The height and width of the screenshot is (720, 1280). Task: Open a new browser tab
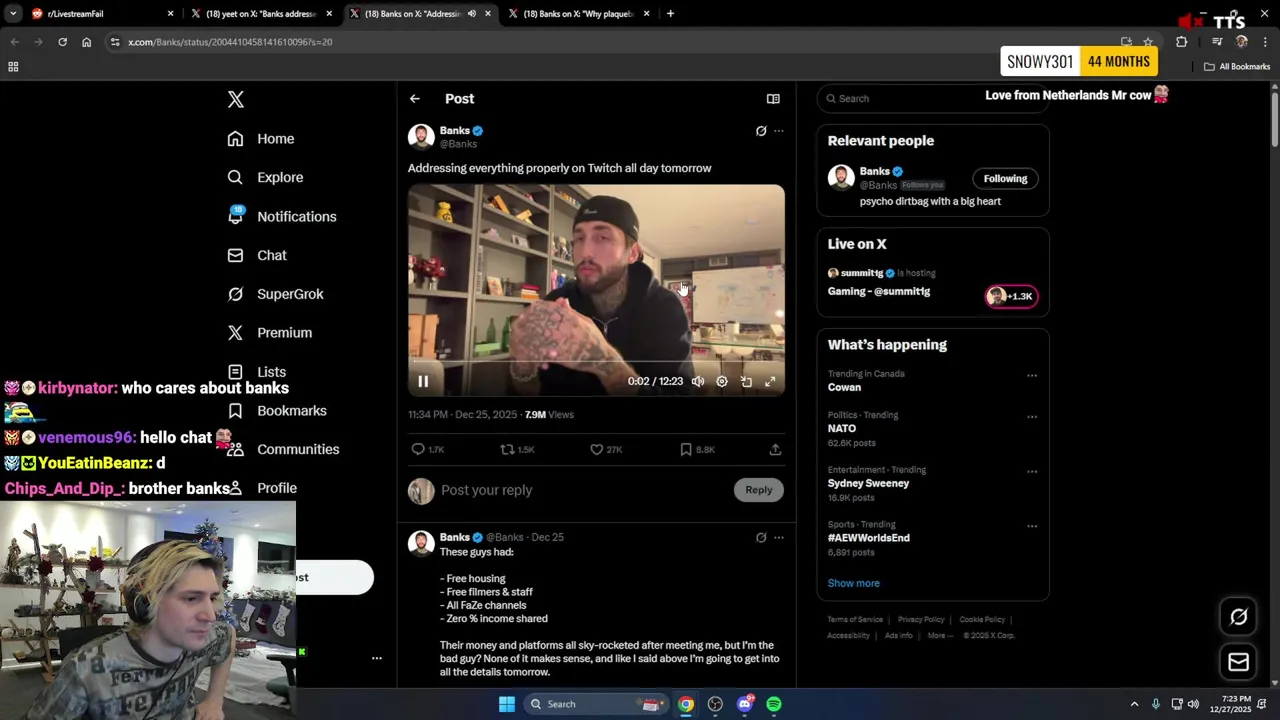point(670,14)
